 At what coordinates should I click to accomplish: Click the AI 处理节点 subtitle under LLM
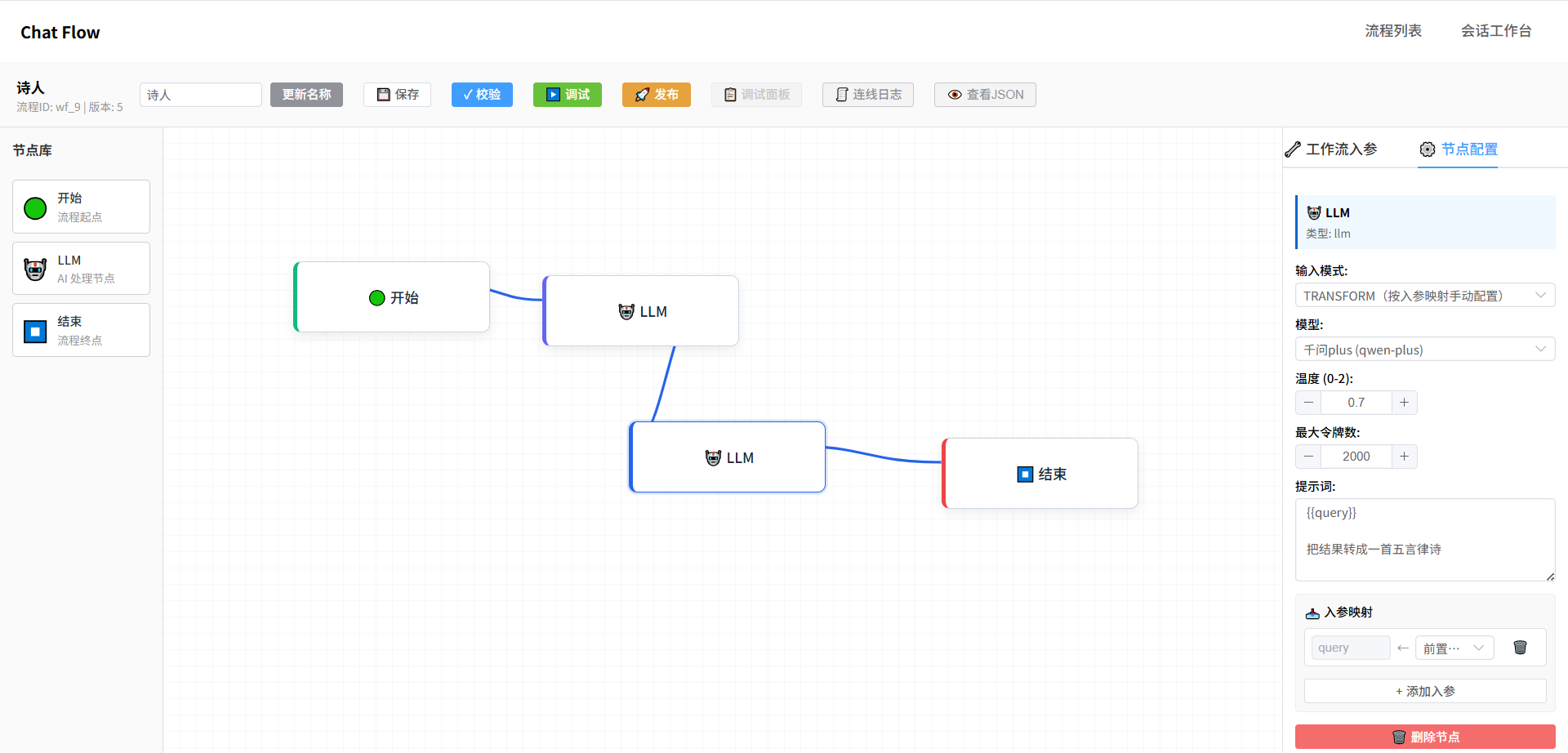(x=86, y=278)
